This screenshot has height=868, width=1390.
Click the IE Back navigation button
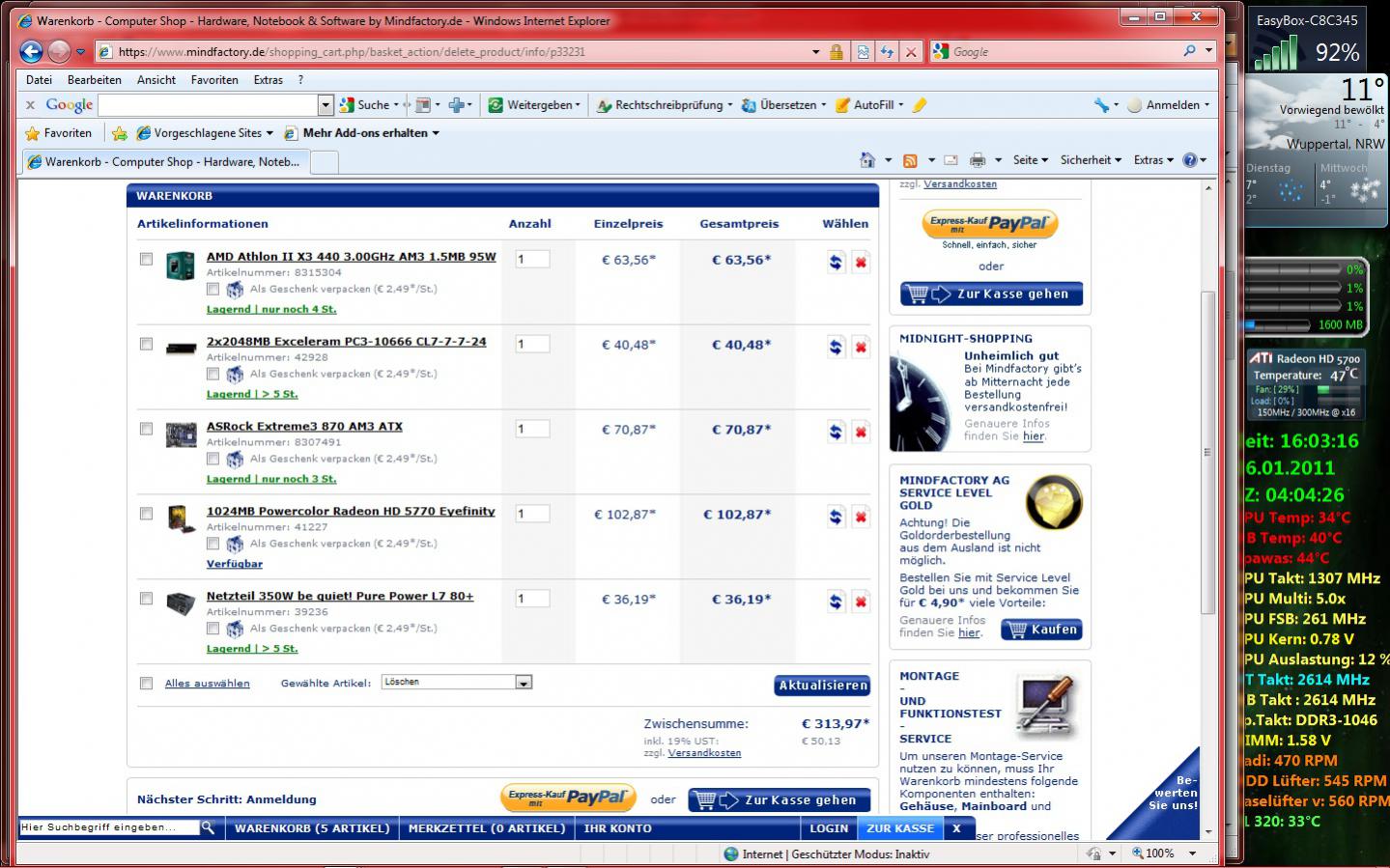coord(32,51)
